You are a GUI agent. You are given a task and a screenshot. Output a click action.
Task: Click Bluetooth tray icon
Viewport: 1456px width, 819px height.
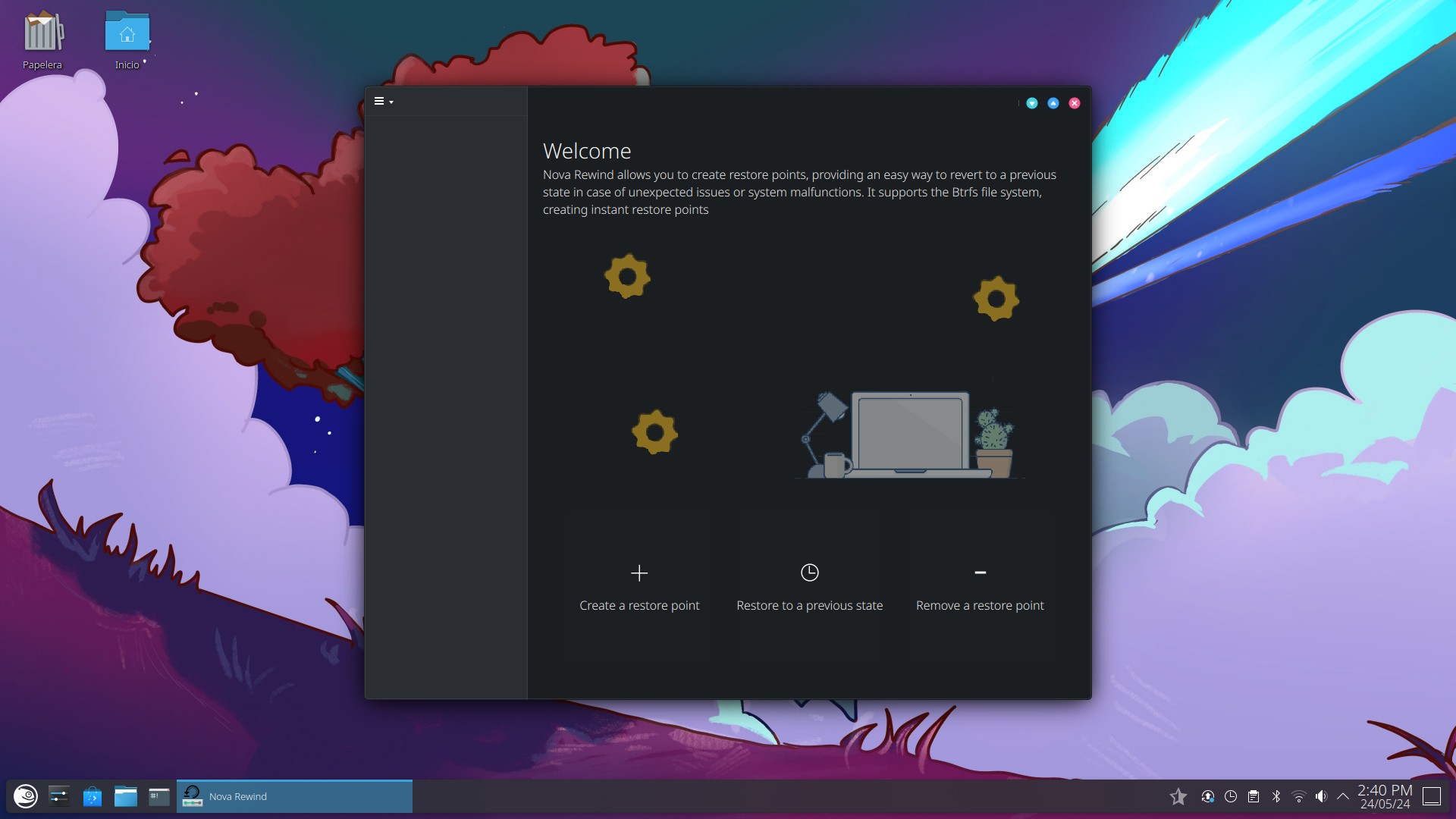coord(1276,796)
